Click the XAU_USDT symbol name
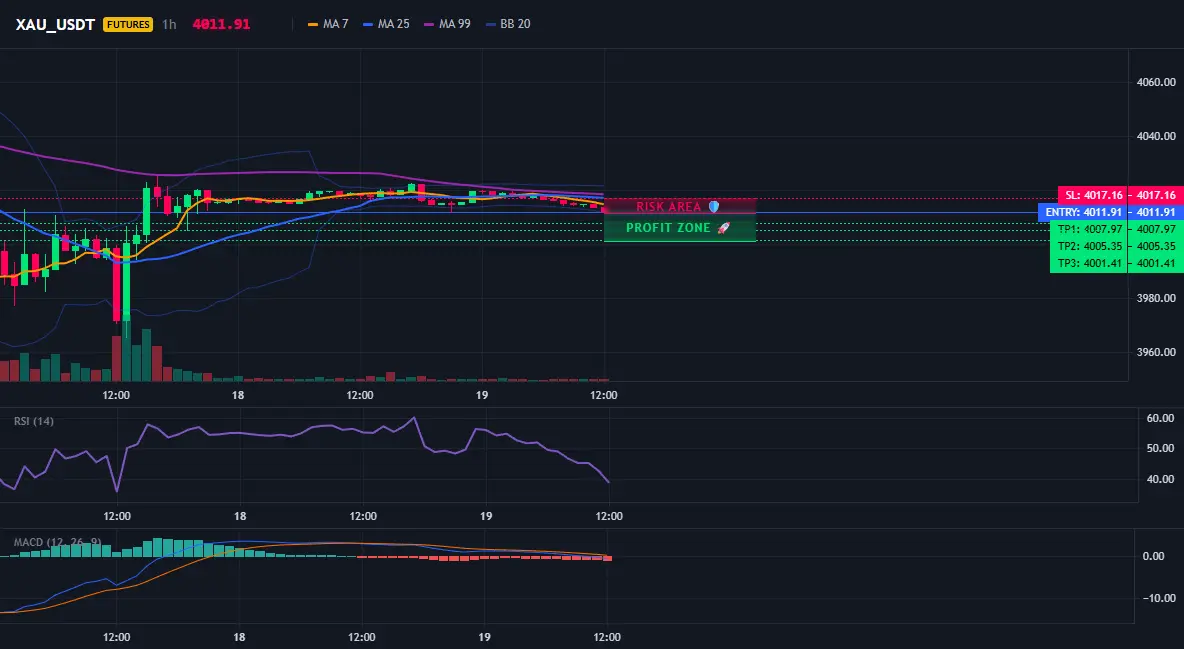This screenshot has height=649, width=1184. (55, 24)
